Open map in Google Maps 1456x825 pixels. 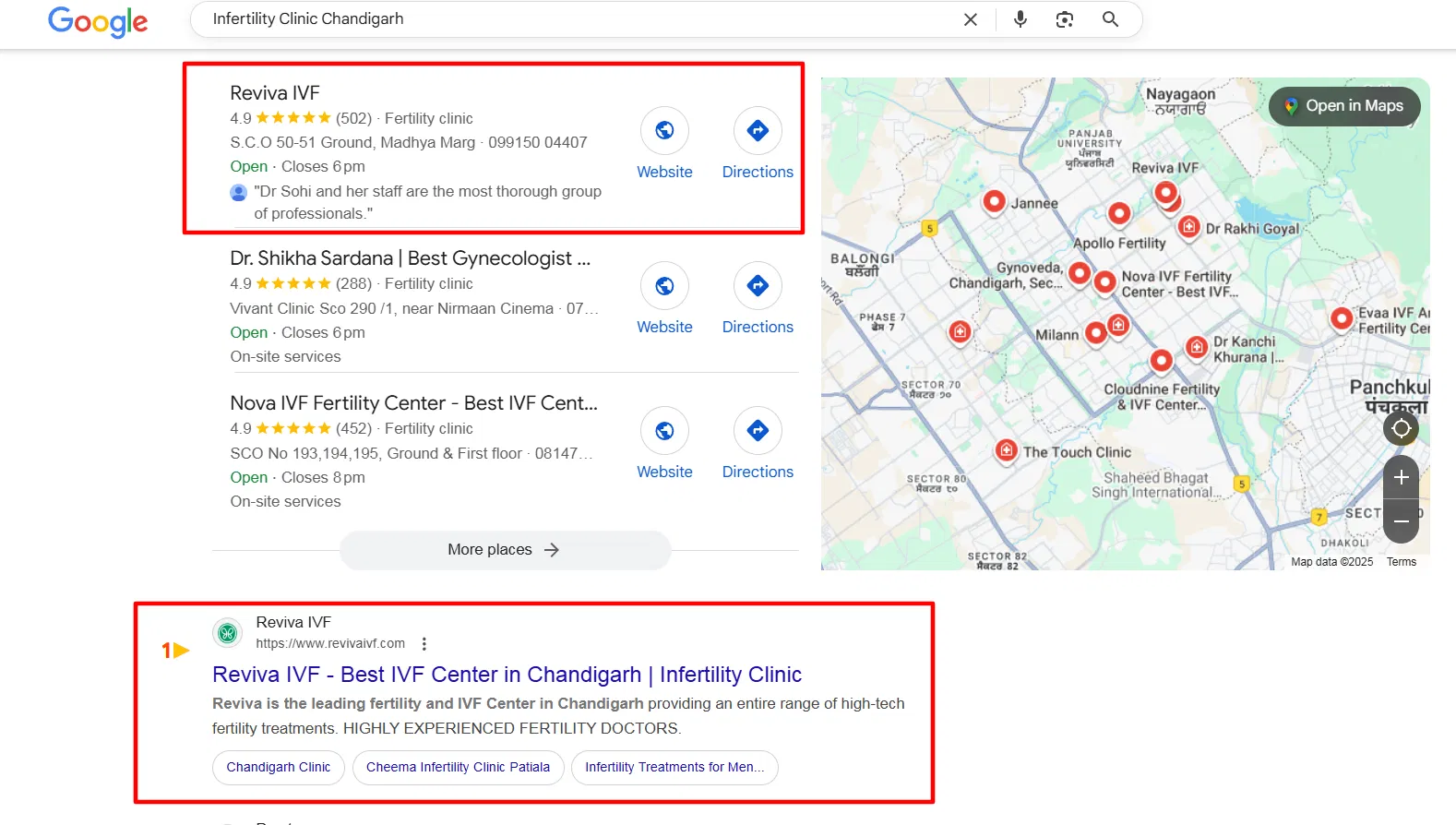point(1344,106)
